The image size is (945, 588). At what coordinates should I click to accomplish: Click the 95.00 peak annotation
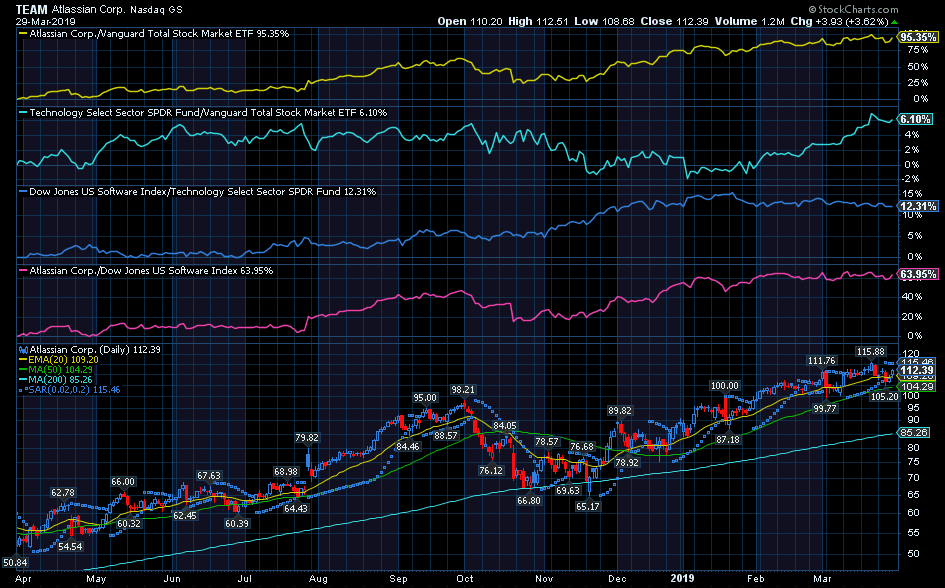click(425, 398)
